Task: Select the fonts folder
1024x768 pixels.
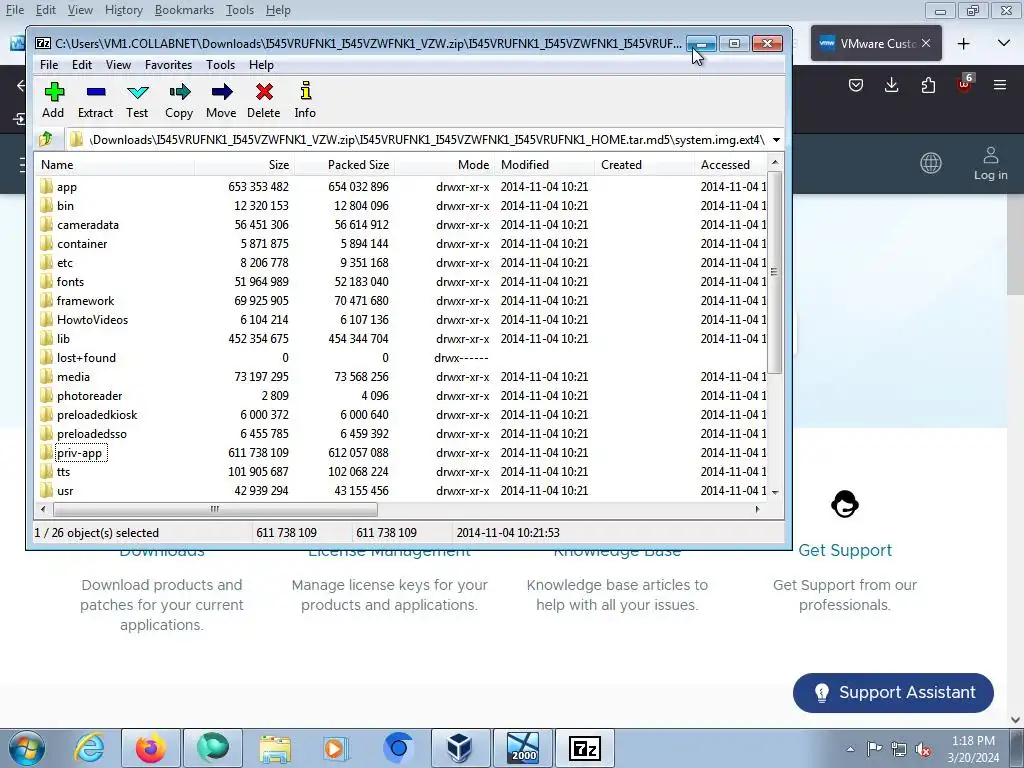Action: pyautogui.click(x=70, y=281)
